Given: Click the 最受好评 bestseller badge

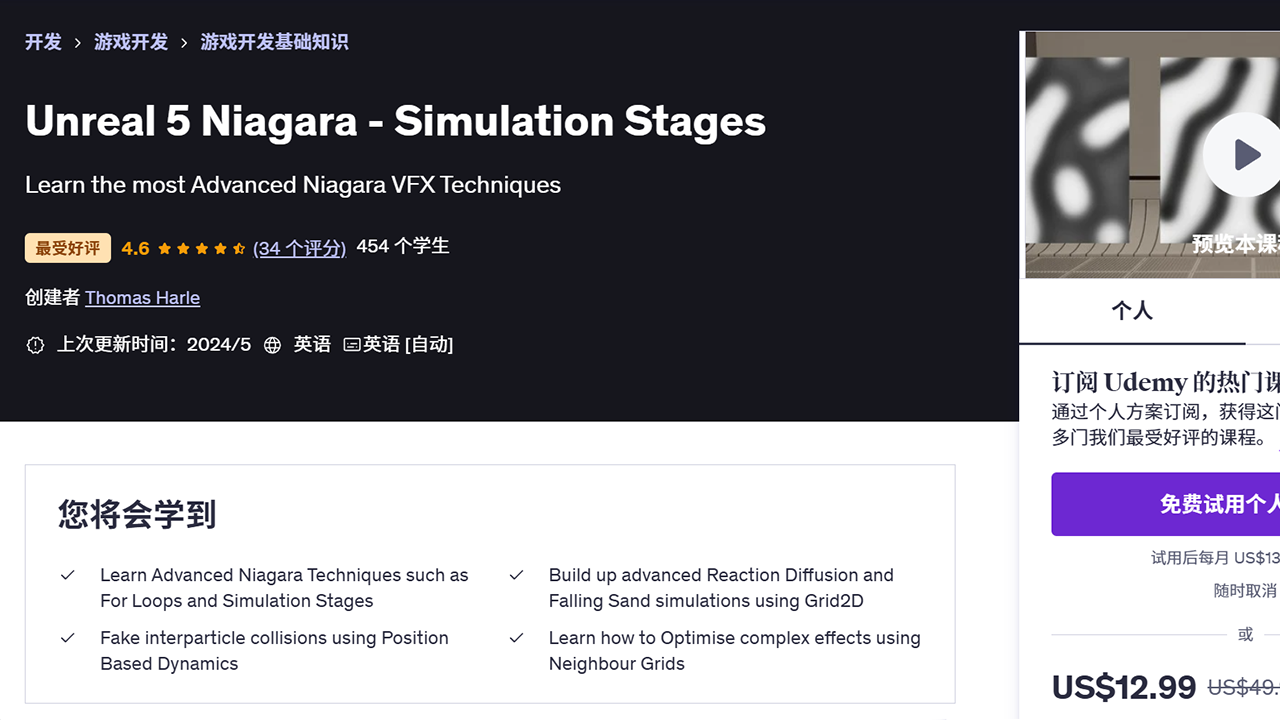Looking at the screenshot, I should 68,248.
